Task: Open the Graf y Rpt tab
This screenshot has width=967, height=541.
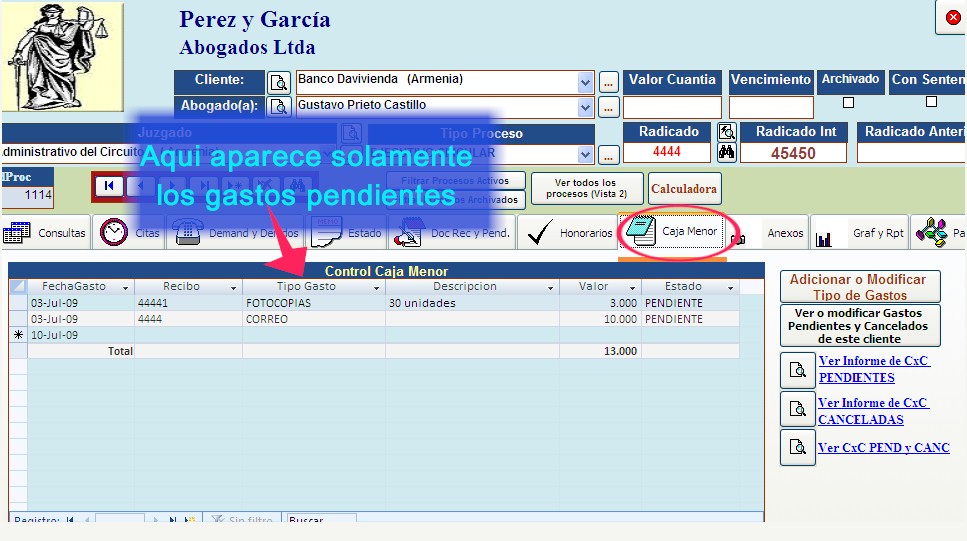Action: click(860, 233)
